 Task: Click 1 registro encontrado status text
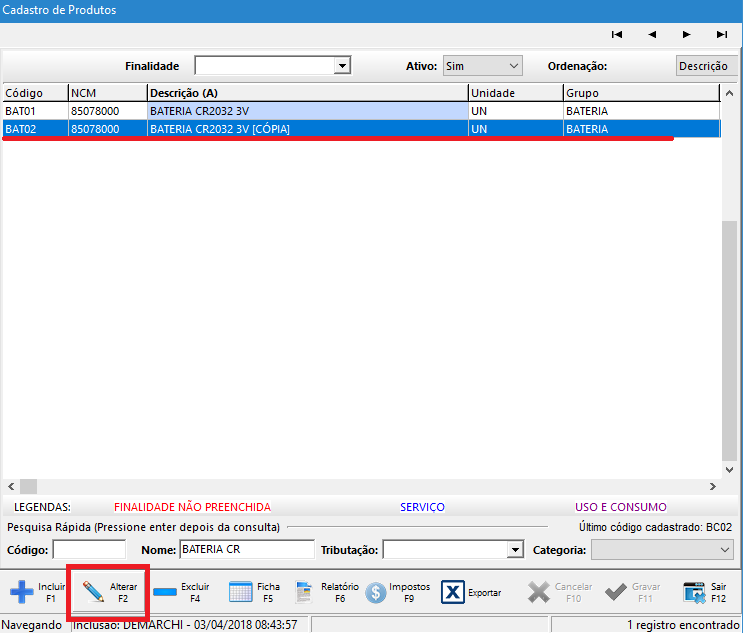pos(683,625)
